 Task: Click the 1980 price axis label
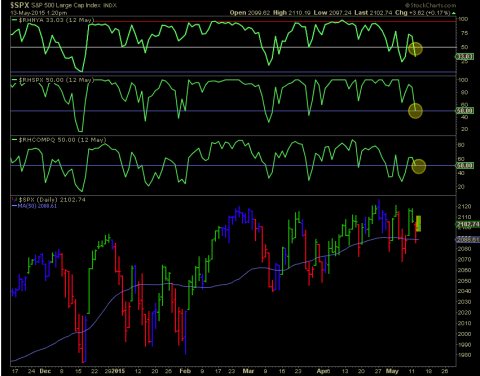(x=464, y=355)
